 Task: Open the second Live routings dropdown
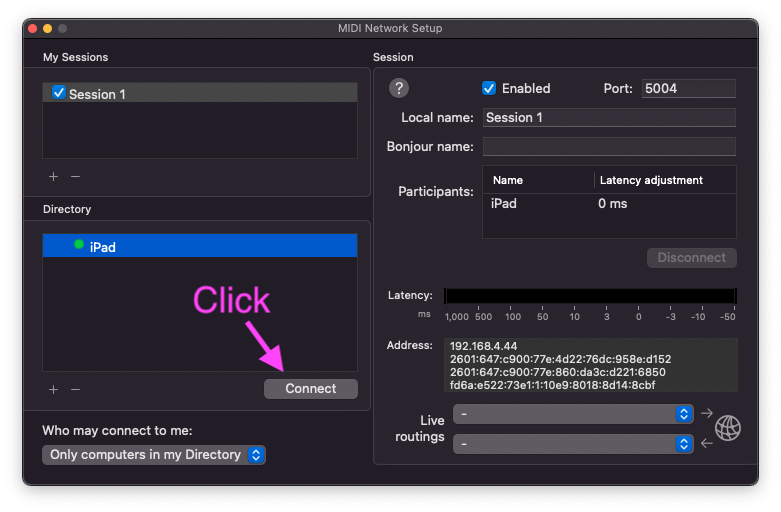[573, 443]
